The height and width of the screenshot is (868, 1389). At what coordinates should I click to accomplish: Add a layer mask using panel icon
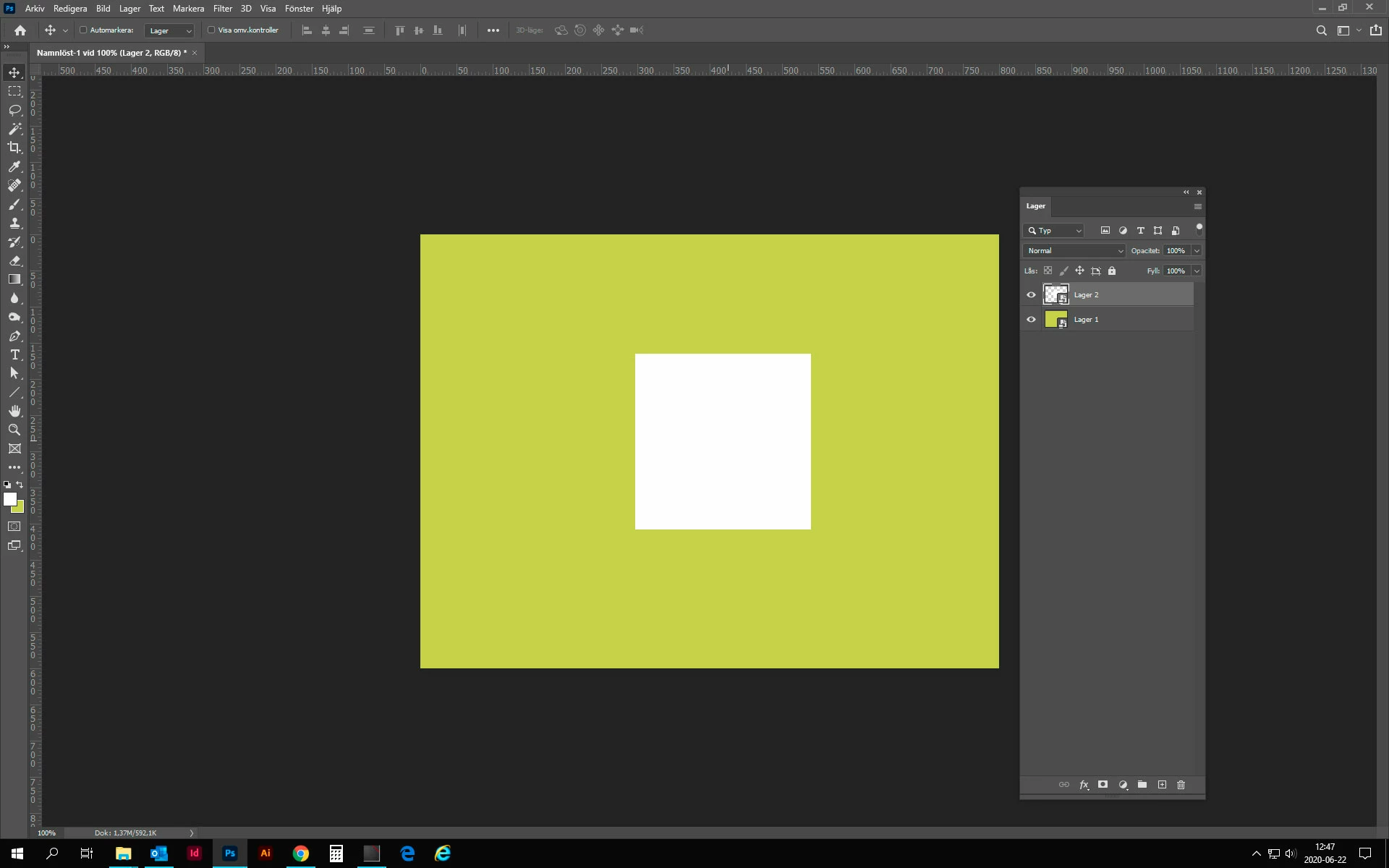point(1103,785)
